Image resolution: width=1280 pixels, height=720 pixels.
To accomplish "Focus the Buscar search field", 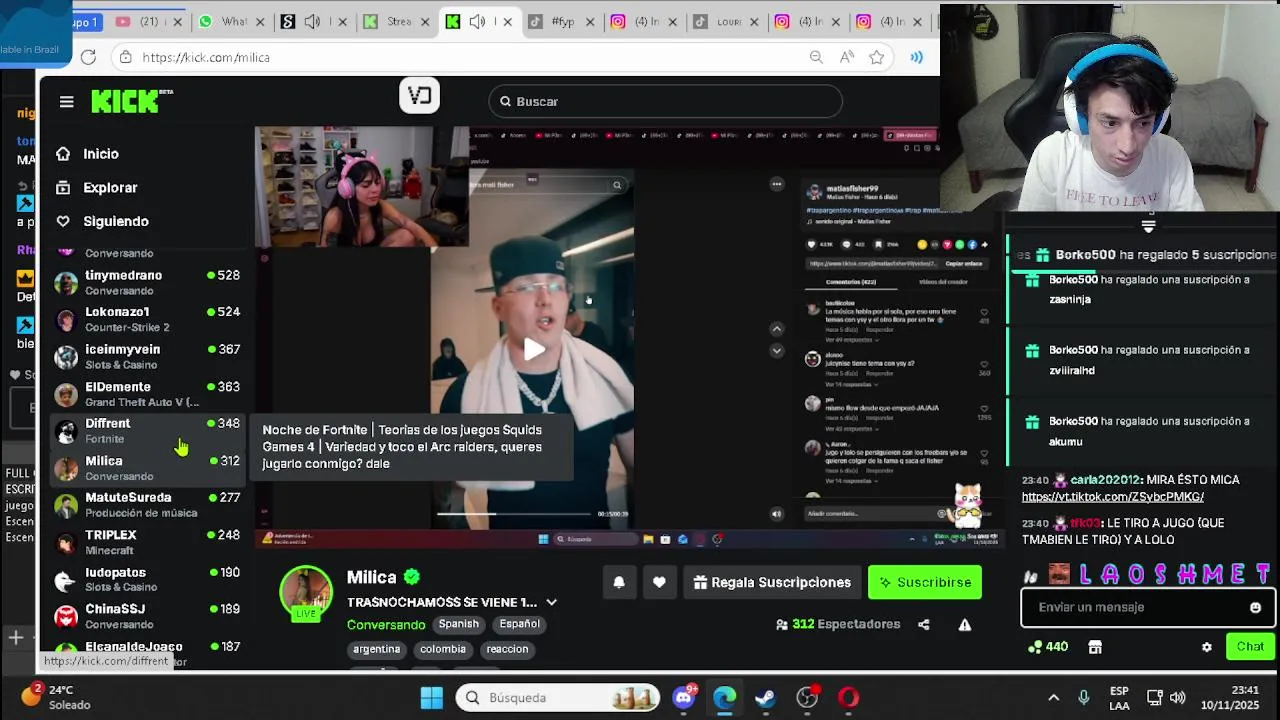I will (x=666, y=101).
